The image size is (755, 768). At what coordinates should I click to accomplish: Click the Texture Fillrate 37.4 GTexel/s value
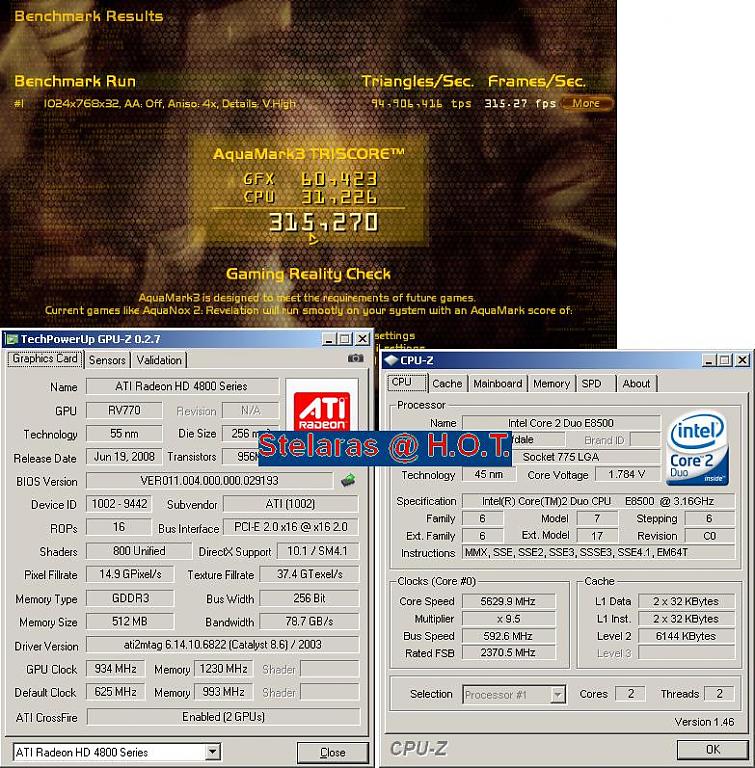(x=309, y=575)
